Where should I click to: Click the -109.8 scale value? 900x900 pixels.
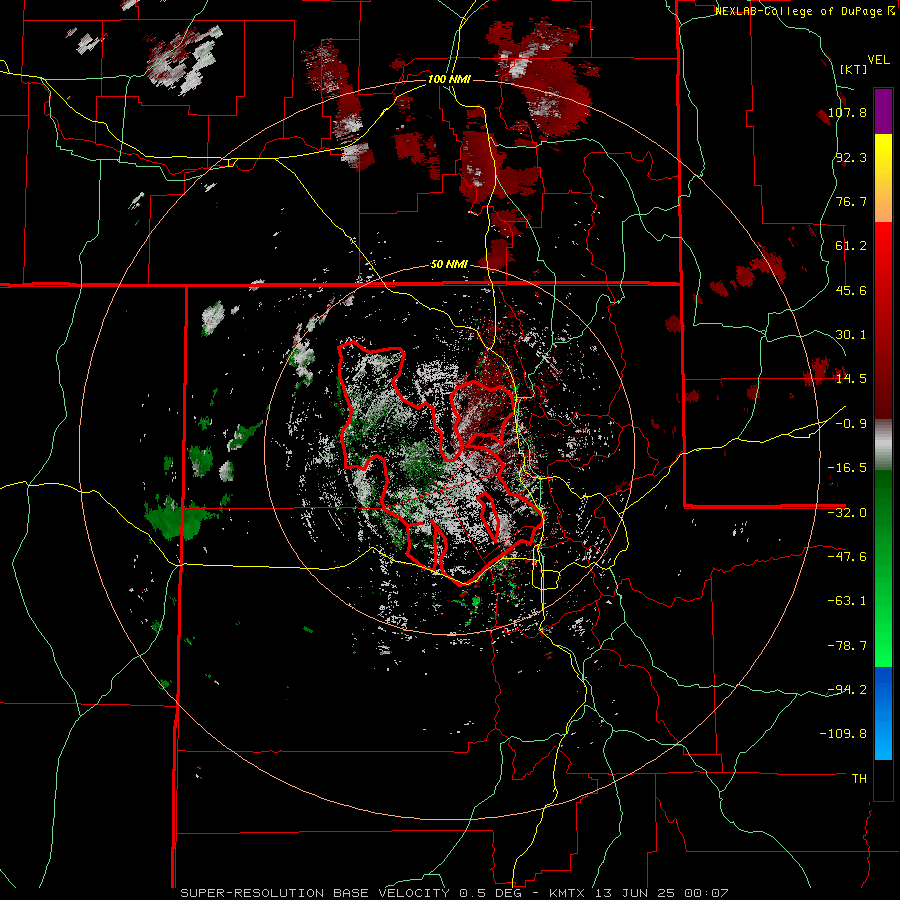844,734
